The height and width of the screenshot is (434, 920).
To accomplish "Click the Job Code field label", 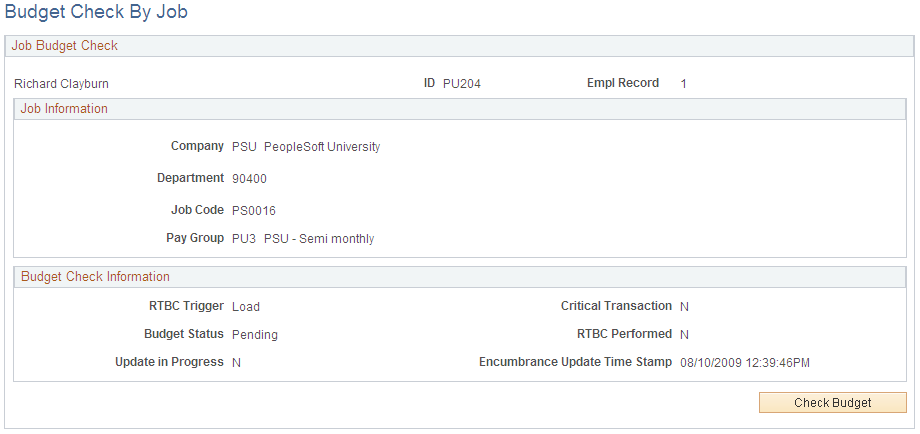I will point(197,209).
